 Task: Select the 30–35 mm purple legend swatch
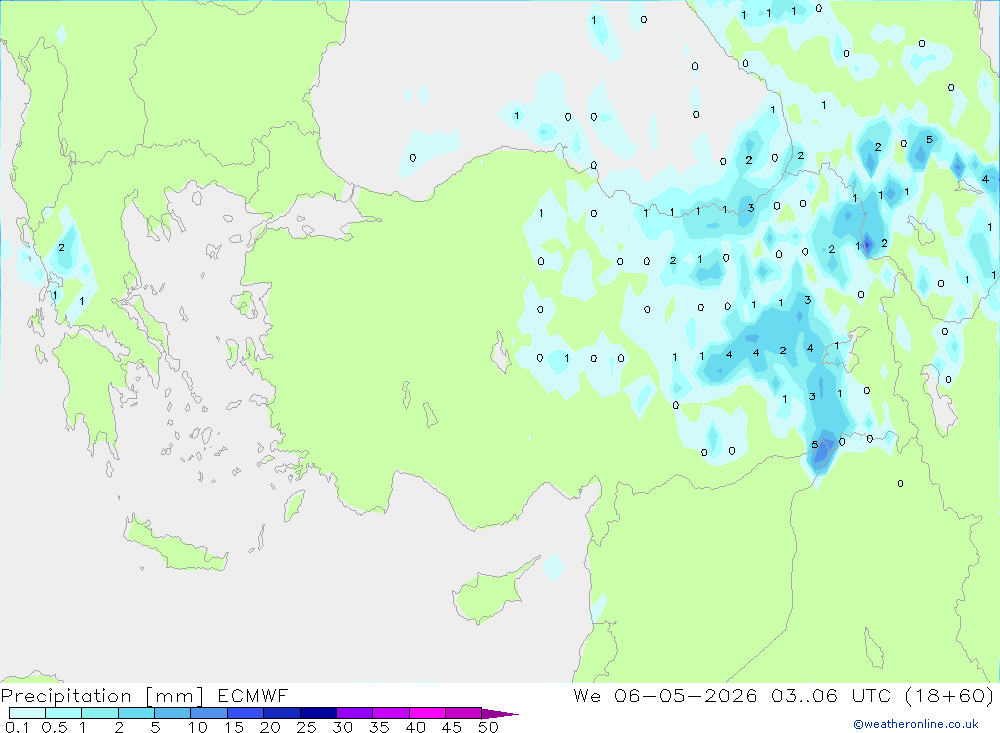pos(355,713)
